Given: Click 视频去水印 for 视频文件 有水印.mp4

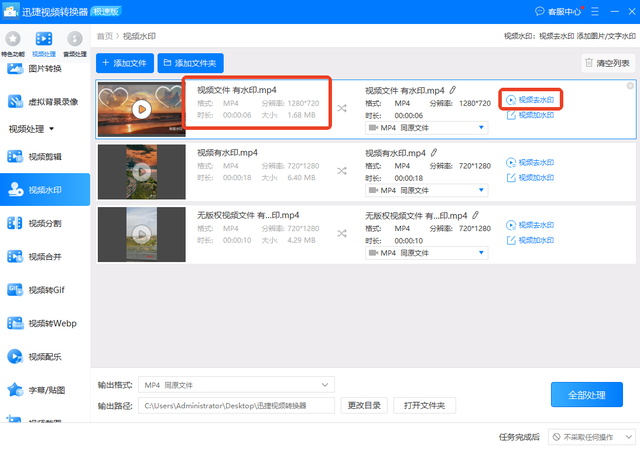Looking at the screenshot, I should click(530, 100).
